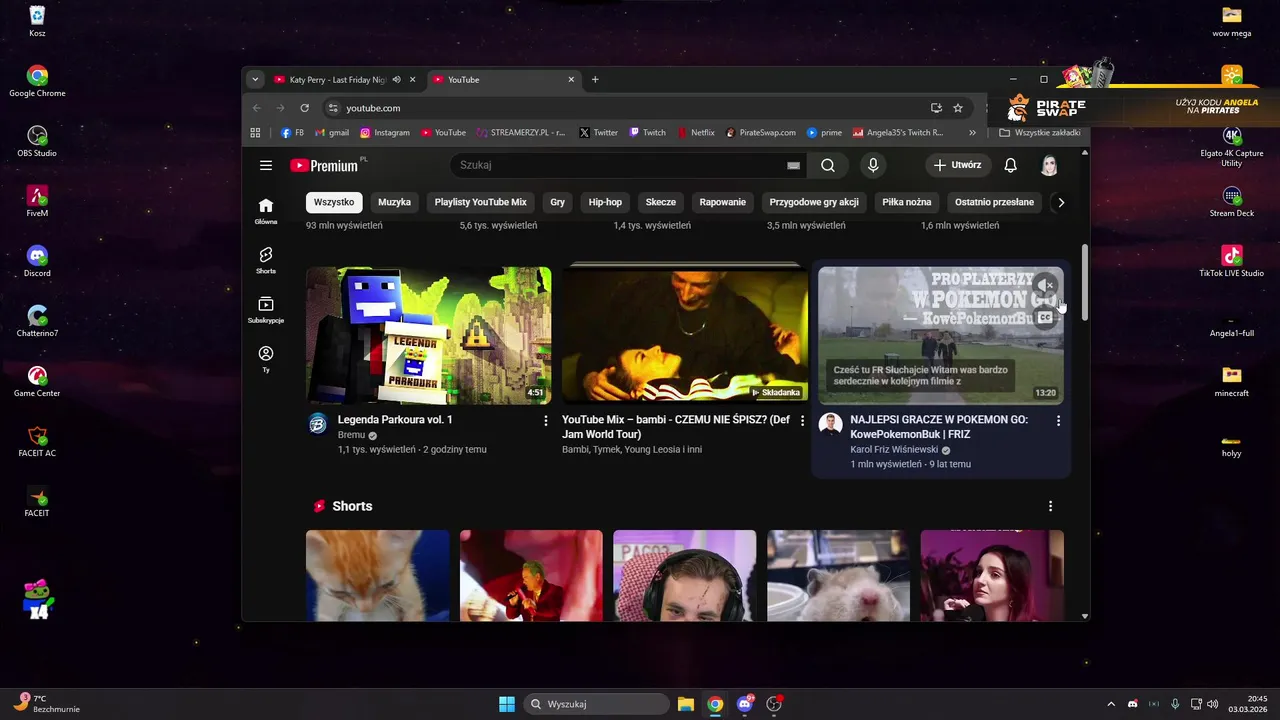Expand the hidden bookmarks overflow chevron

(x=972, y=132)
